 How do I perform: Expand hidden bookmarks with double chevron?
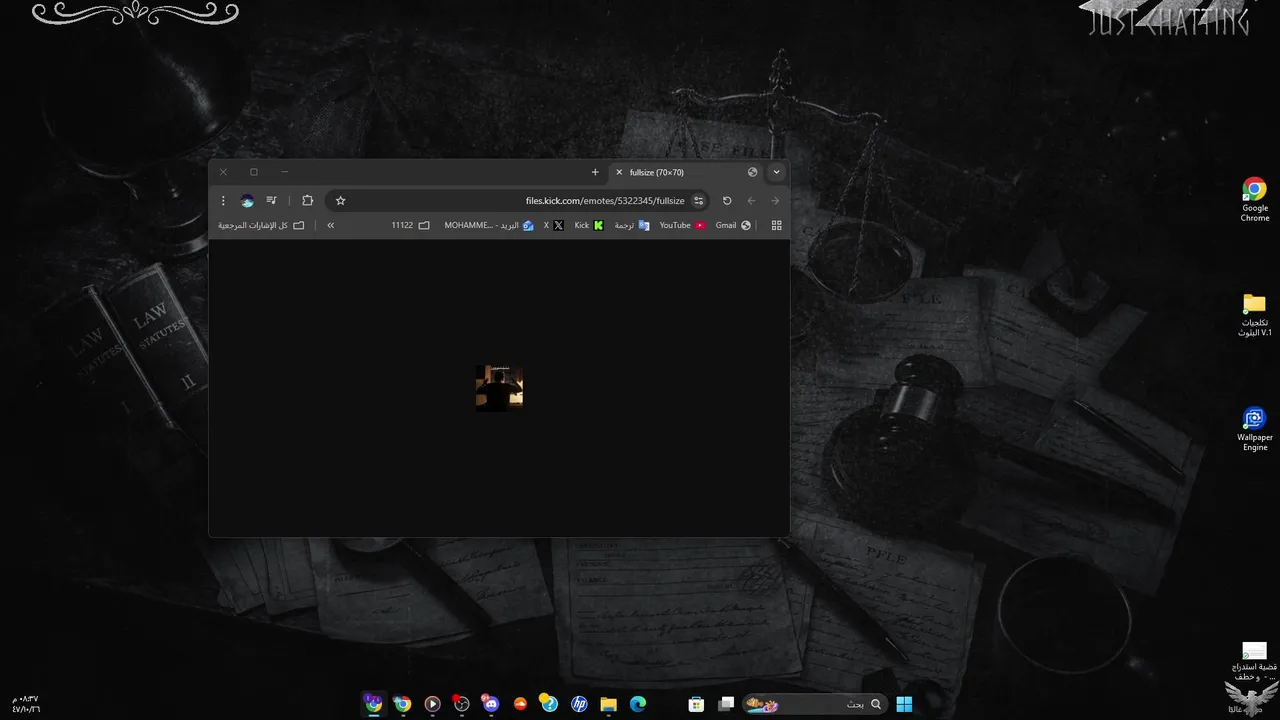pos(331,226)
